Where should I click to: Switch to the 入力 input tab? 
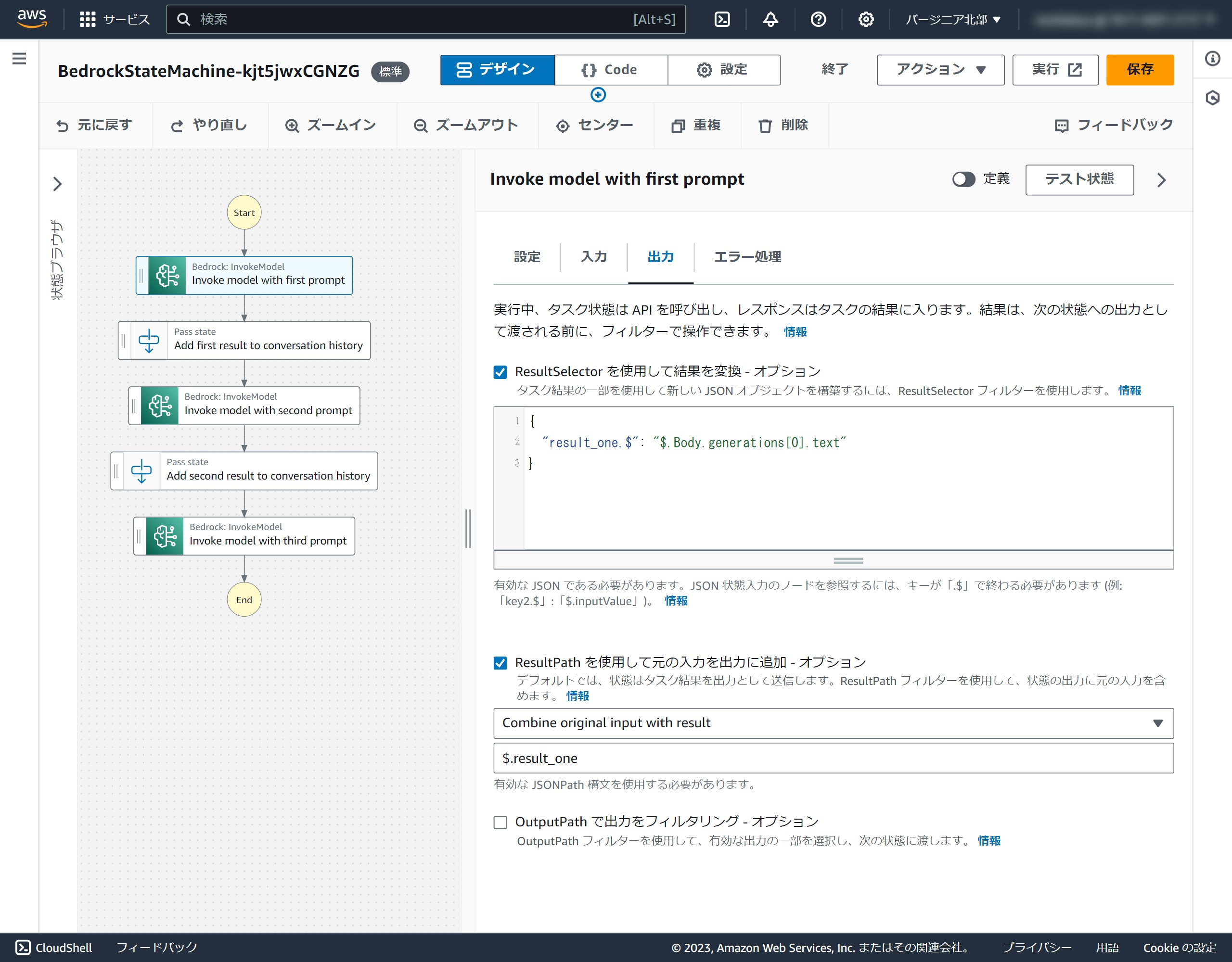click(593, 257)
